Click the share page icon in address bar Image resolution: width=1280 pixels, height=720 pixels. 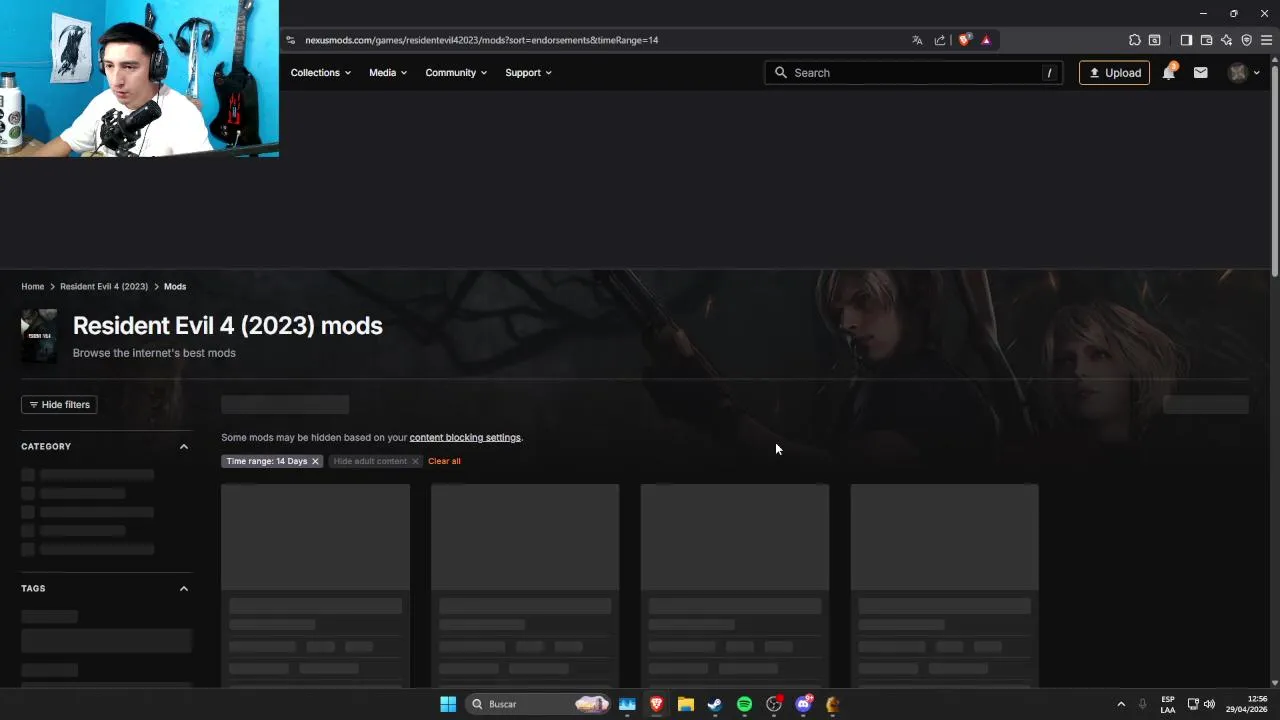tap(940, 40)
